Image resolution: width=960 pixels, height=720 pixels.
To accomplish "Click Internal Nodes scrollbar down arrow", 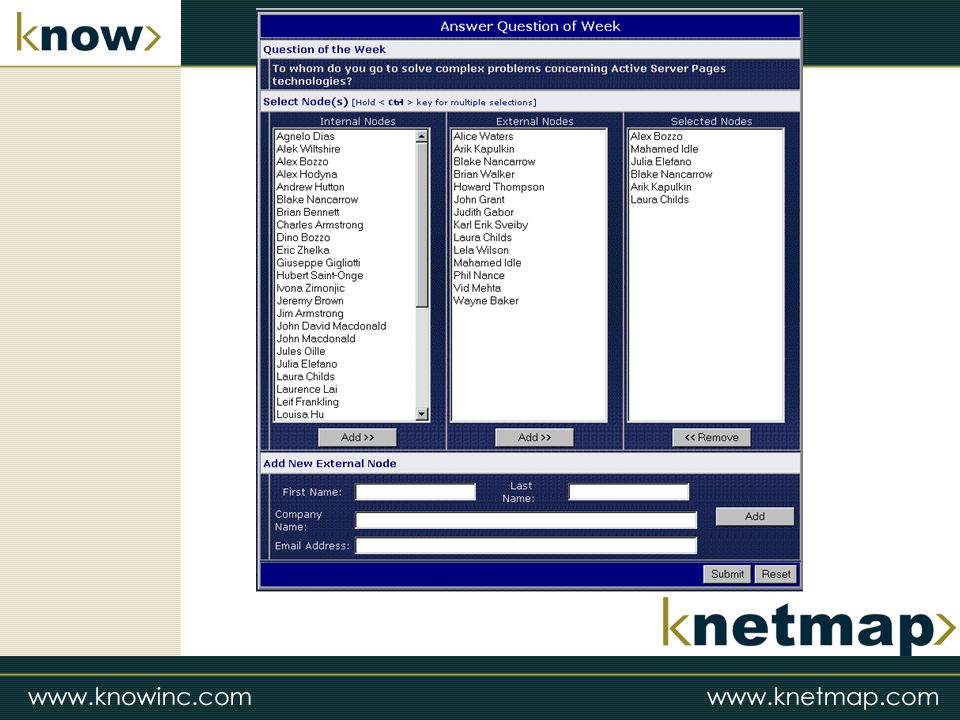I will point(421,414).
